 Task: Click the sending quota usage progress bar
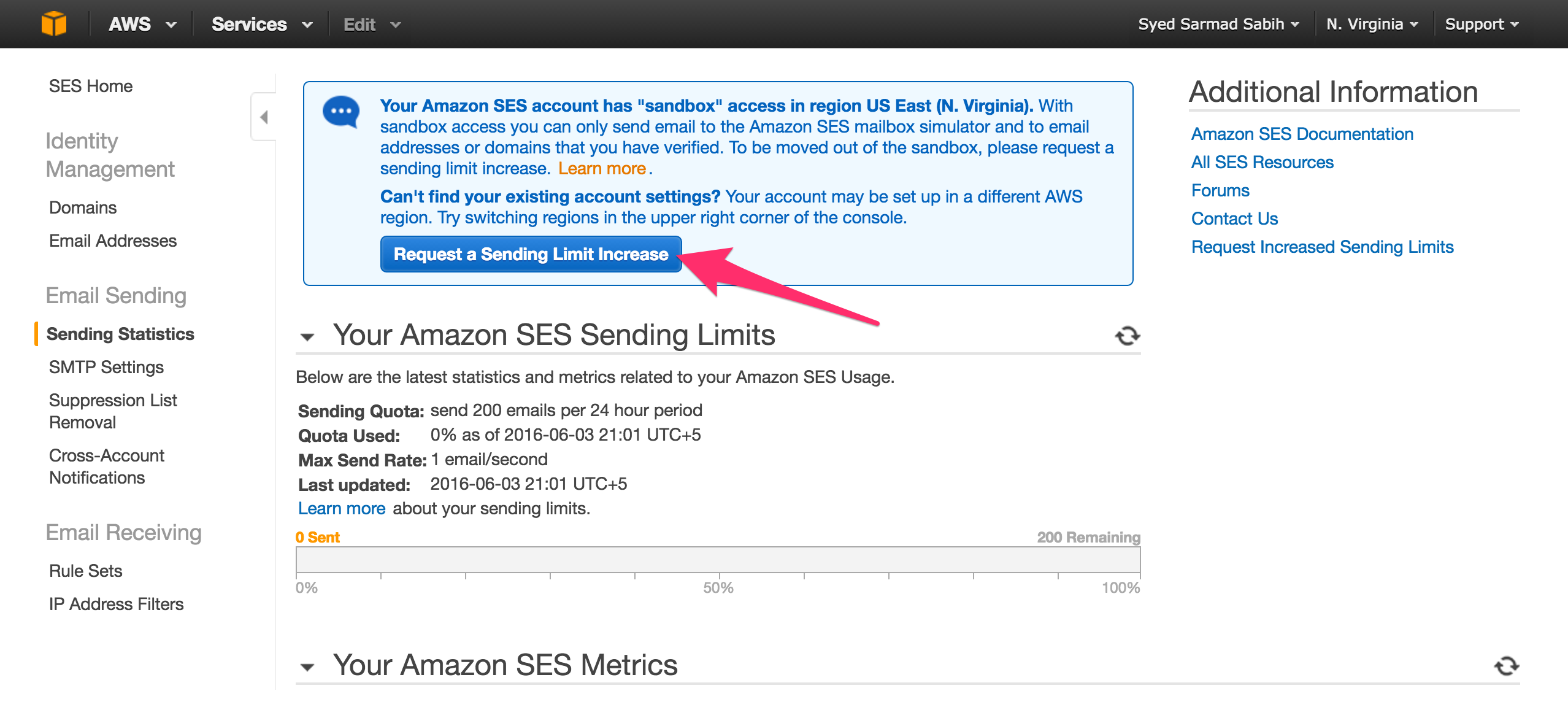point(718,560)
